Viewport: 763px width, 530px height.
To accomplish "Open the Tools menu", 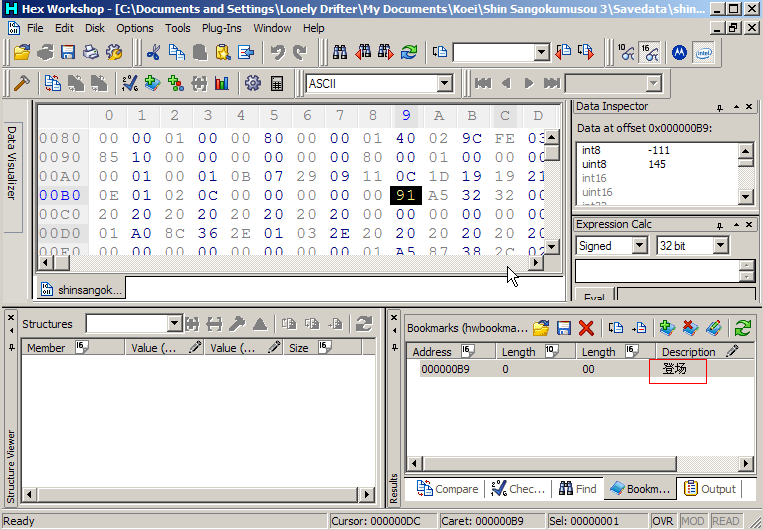I will [x=178, y=28].
